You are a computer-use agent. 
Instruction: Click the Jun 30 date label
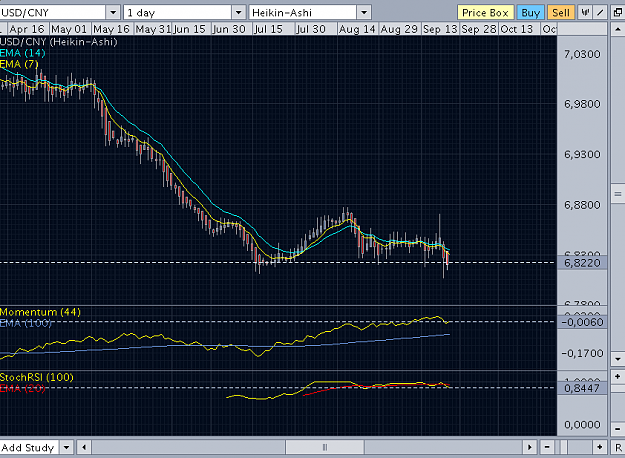229,29
